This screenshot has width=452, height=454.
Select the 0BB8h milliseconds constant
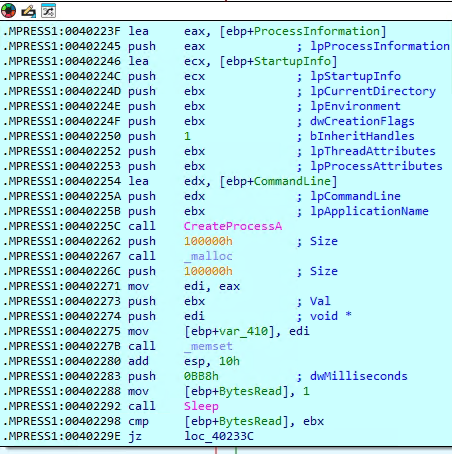(x=201, y=376)
